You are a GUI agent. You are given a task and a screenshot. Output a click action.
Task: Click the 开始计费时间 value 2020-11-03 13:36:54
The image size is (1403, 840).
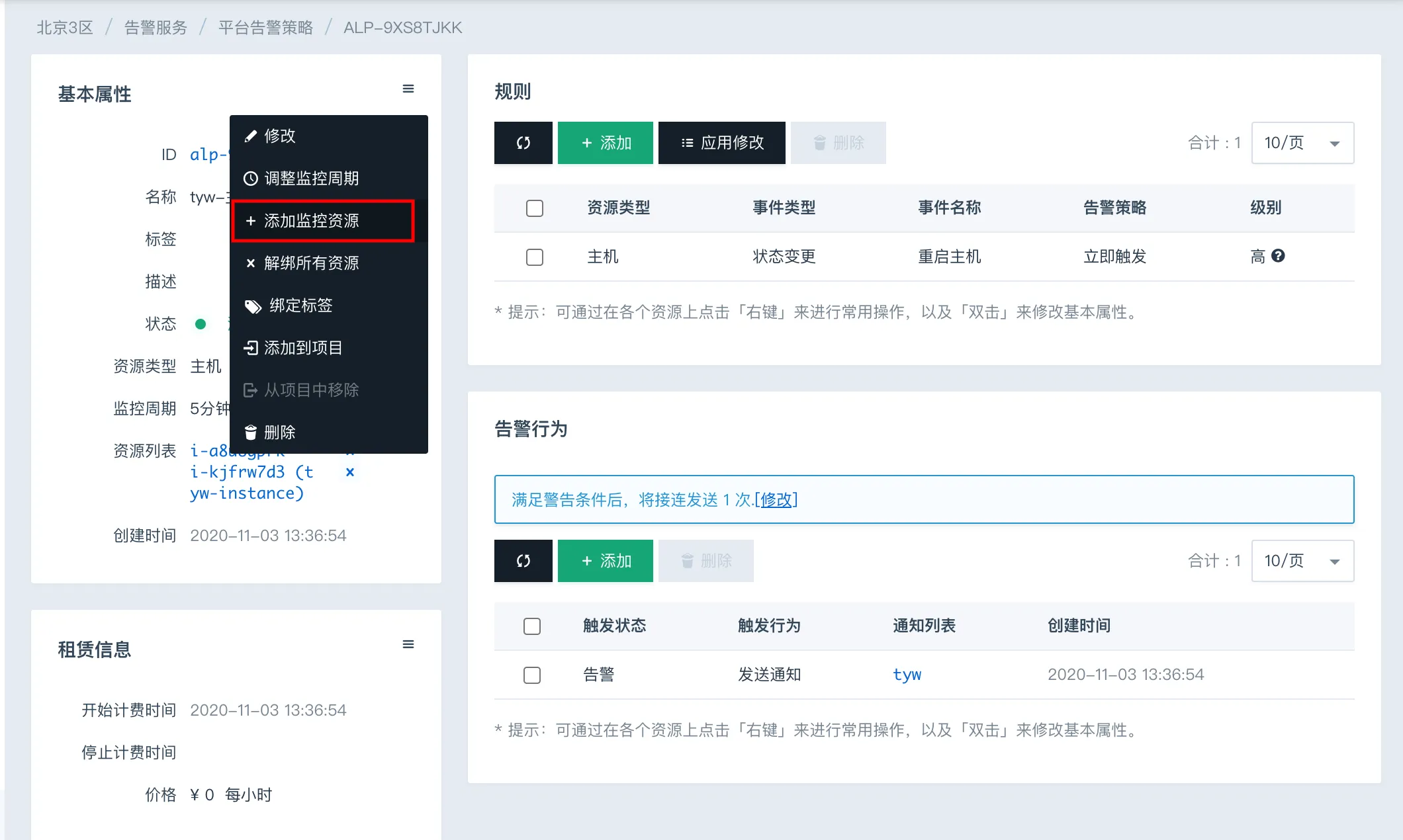point(268,710)
